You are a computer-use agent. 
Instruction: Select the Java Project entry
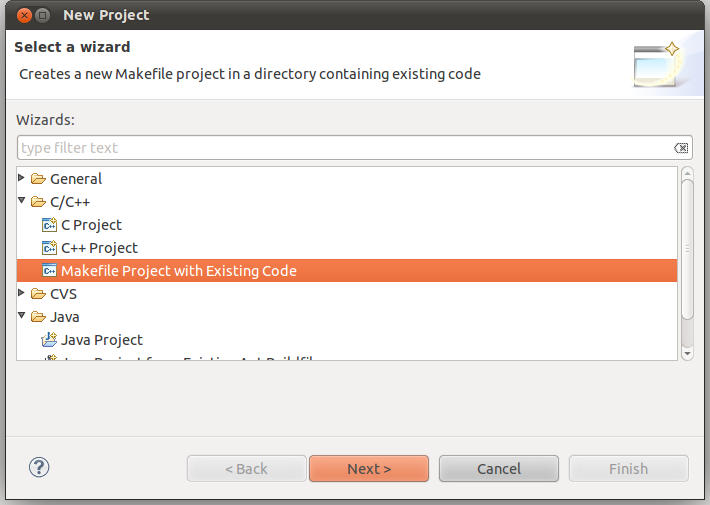click(101, 340)
